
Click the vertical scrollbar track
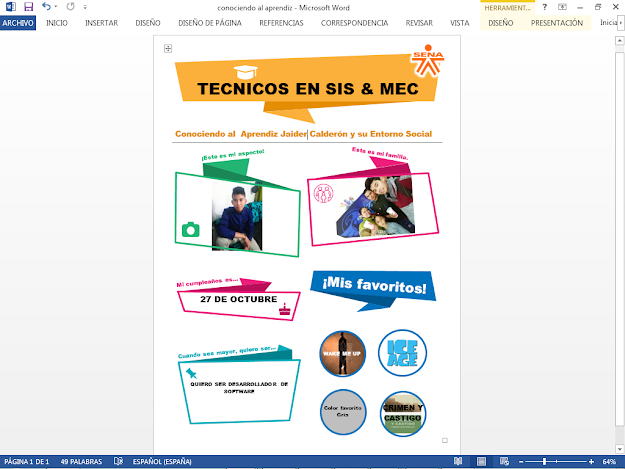tap(619, 245)
